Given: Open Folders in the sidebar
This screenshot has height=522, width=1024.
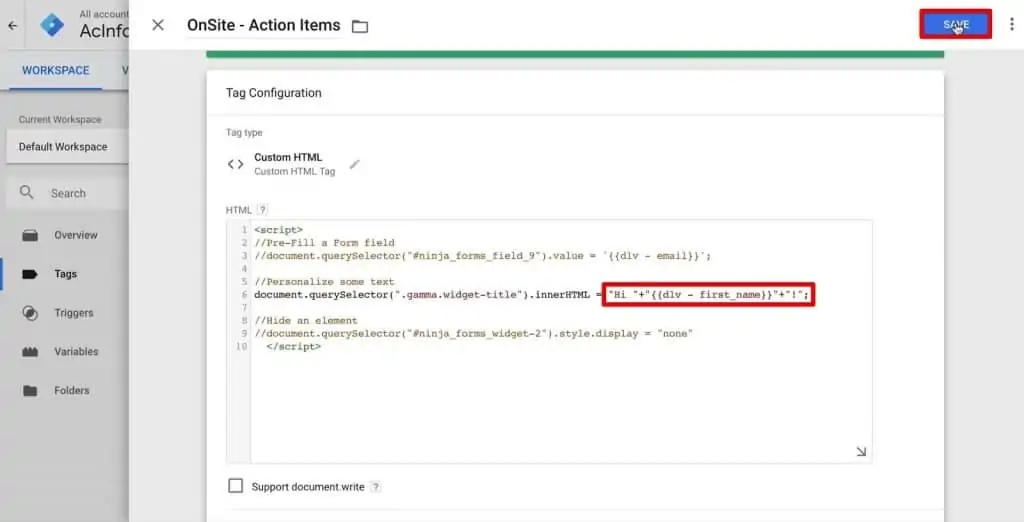Looking at the screenshot, I should tap(72, 391).
